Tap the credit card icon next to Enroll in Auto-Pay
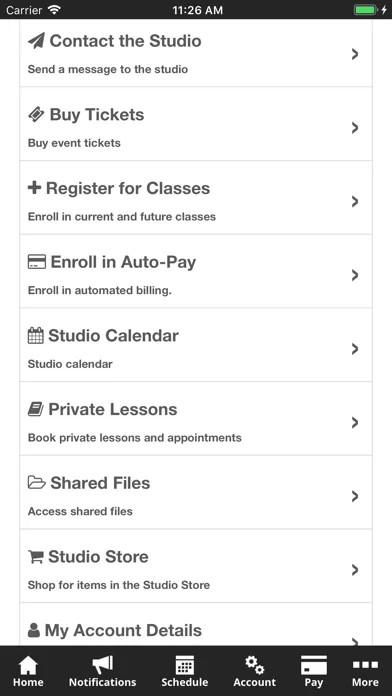The width and height of the screenshot is (392, 696). 36,262
